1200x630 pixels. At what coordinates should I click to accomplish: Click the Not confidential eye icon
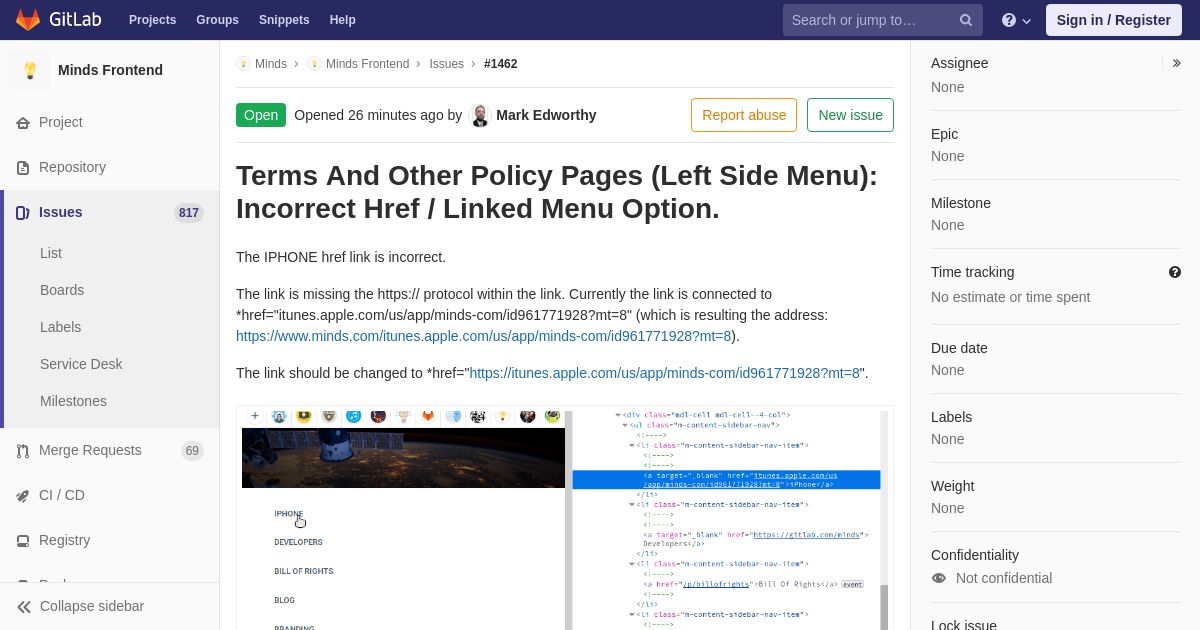(x=938, y=578)
